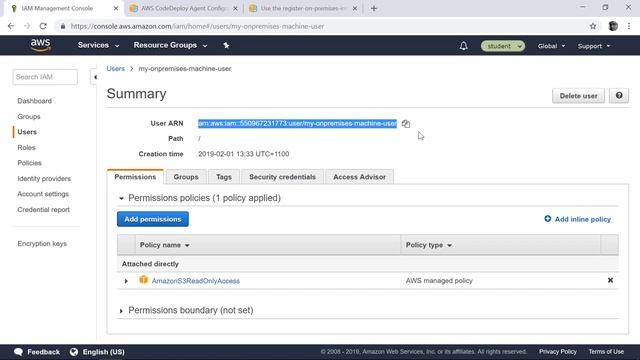Open Identity providers in sidebar
This screenshot has height=360, width=640.
click(x=44, y=178)
